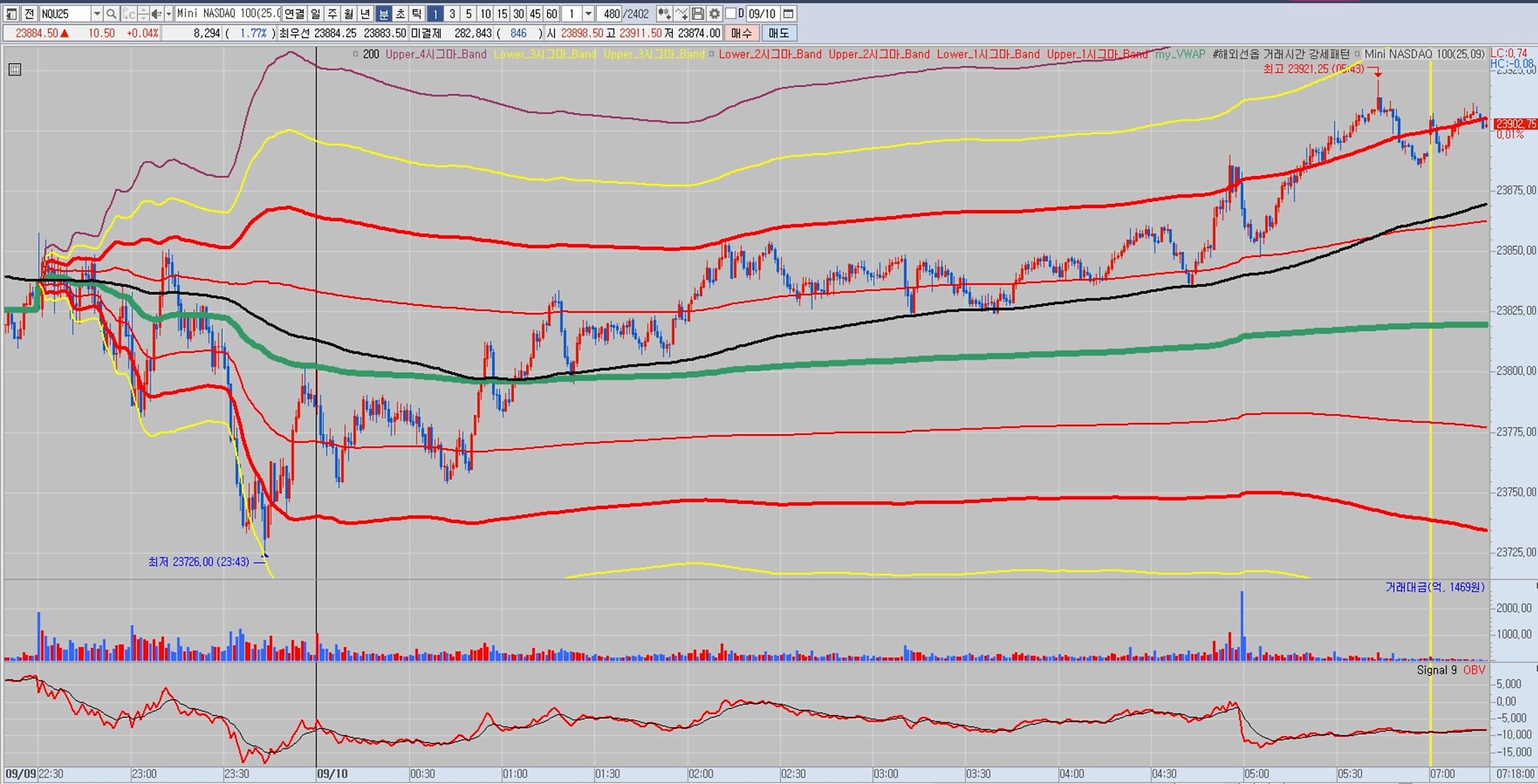The width and height of the screenshot is (1538, 784).
Task: Click the open interest value 282,843
Action: [473, 33]
